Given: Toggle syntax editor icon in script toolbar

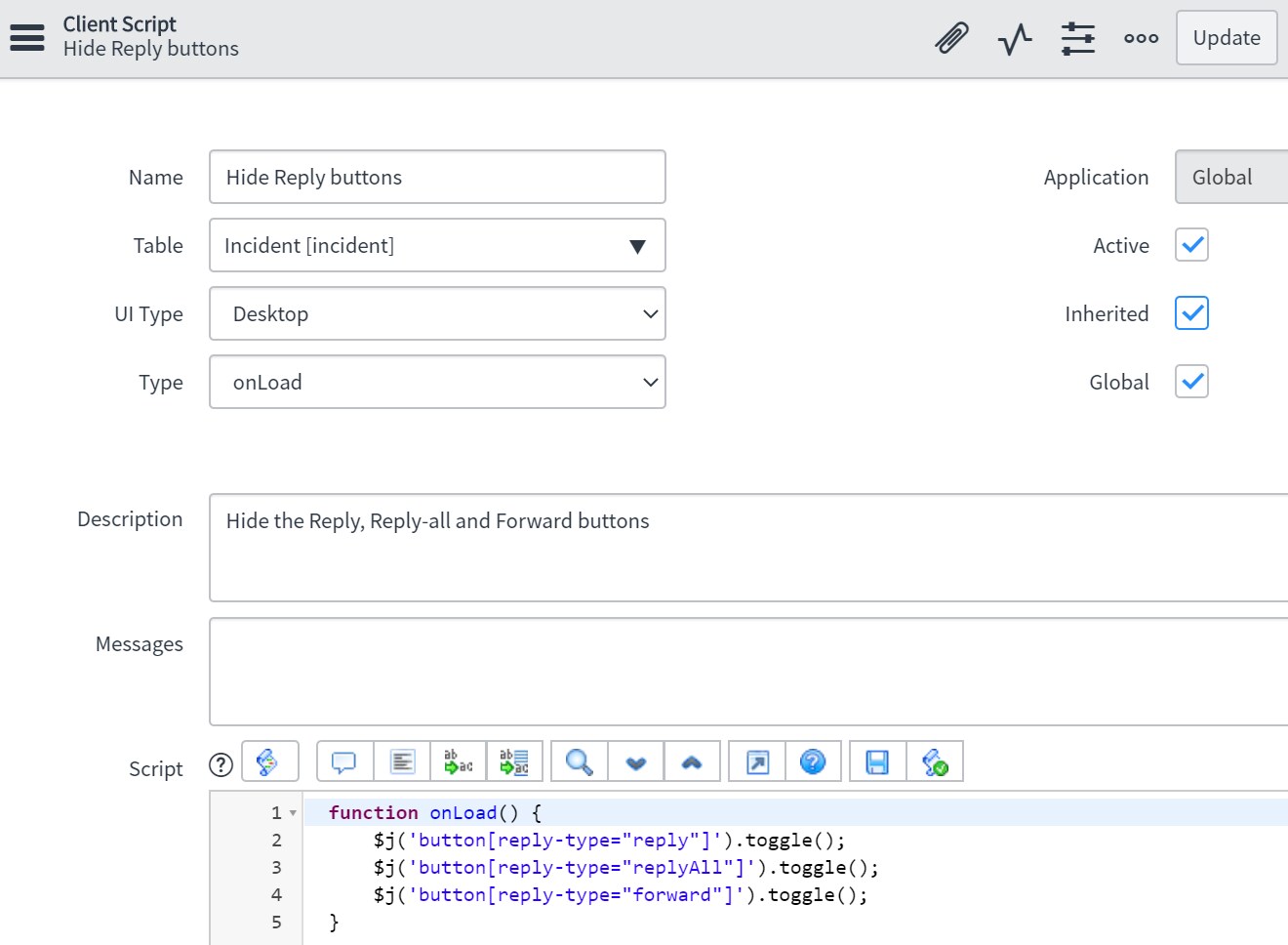Looking at the screenshot, I should coord(269,761).
